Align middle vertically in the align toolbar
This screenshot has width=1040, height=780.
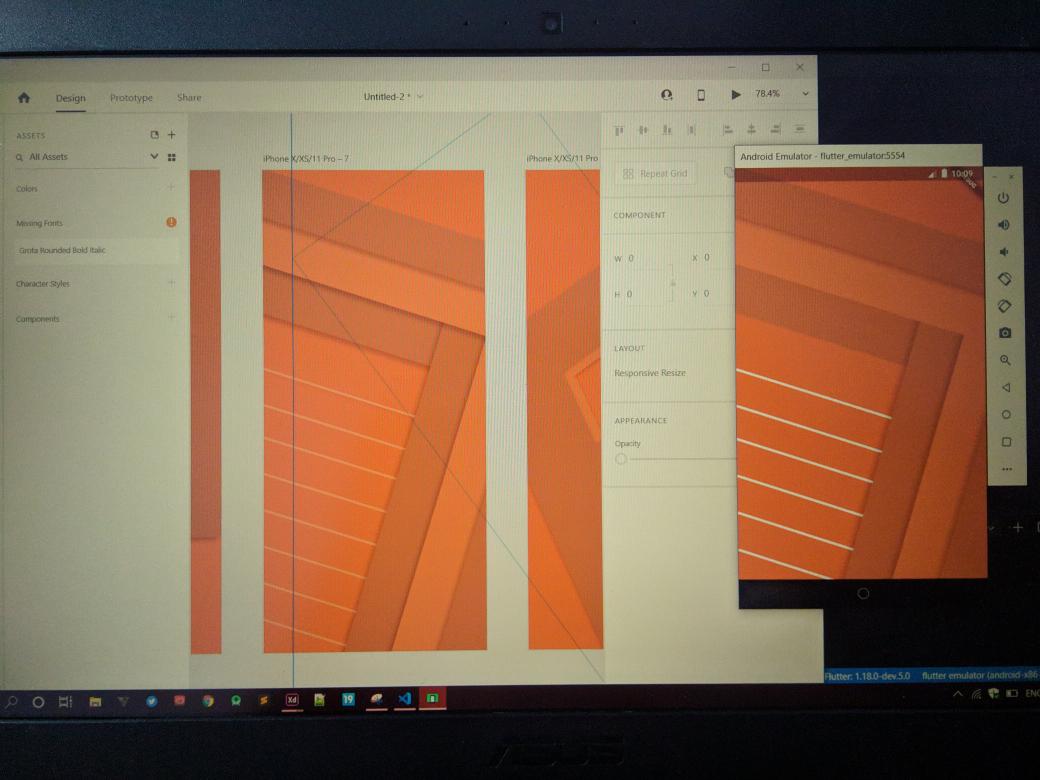click(x=643, y=130)
